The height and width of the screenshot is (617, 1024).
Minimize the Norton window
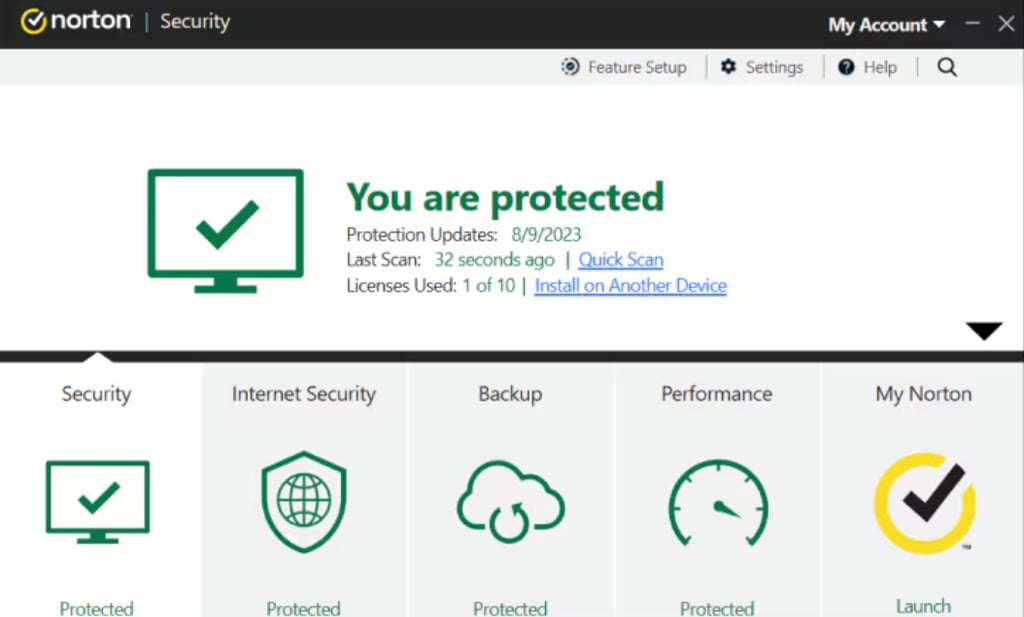[972, 23]
